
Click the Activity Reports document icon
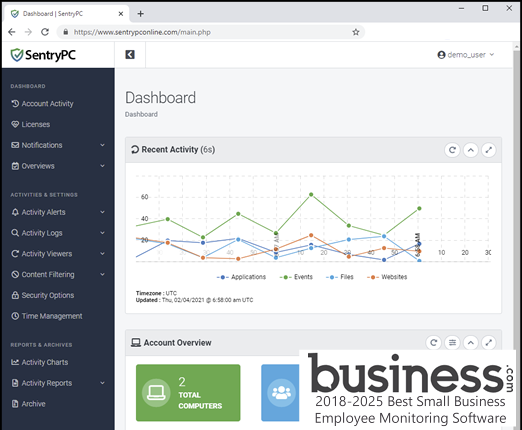pyautogui.click(x=15, y=383)
